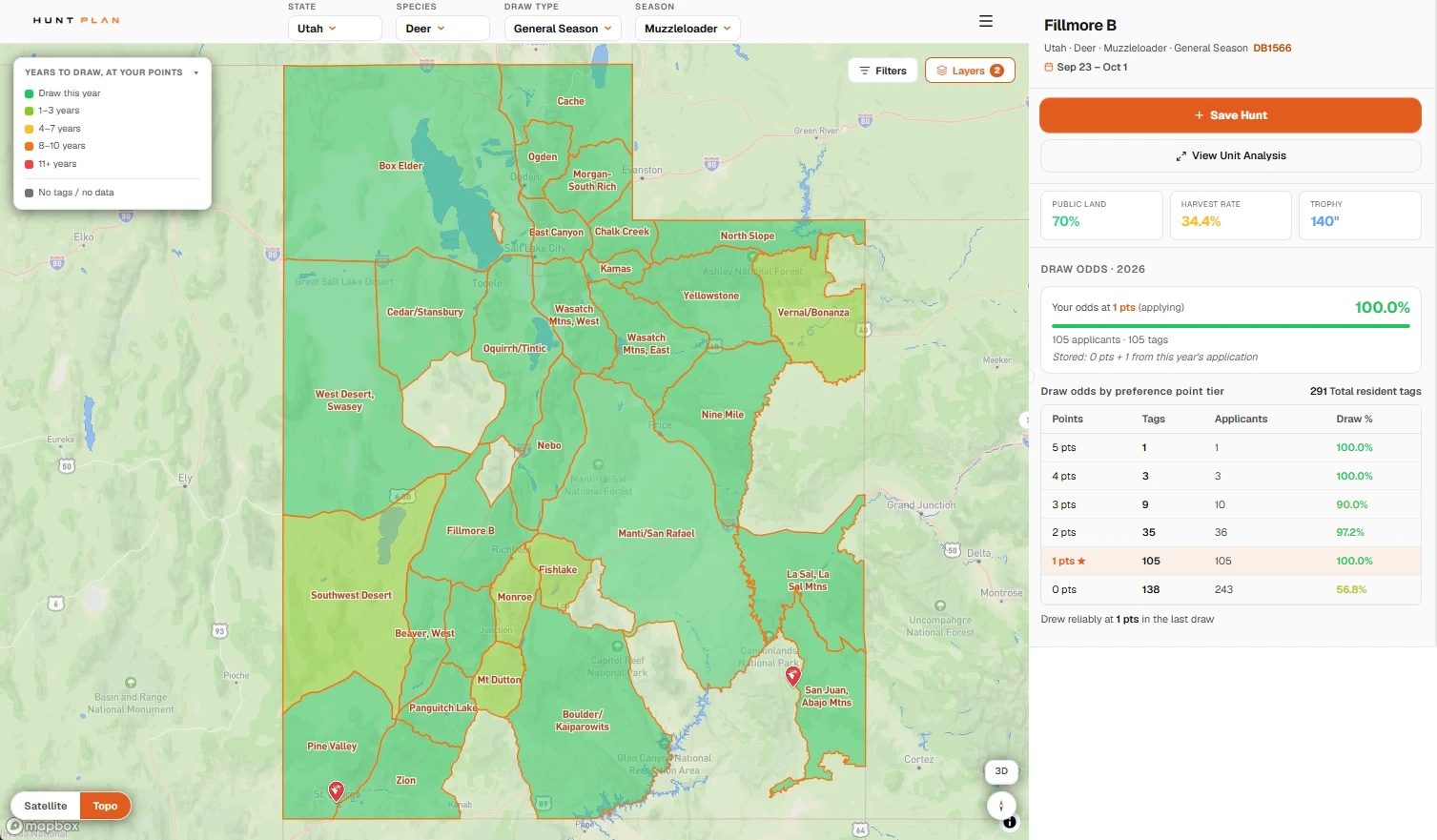Open the Season dropdown showing Muzzleloader
The image size is (1437, 840).
688,29
